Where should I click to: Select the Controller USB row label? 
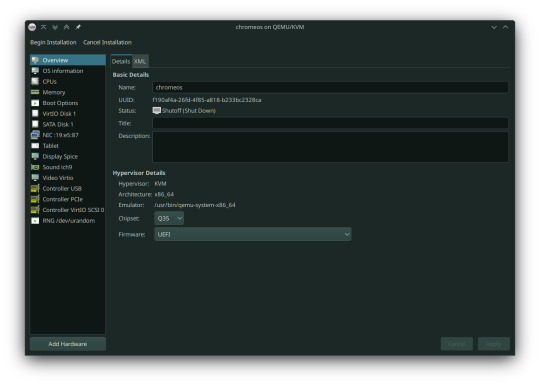coord(62,188)
